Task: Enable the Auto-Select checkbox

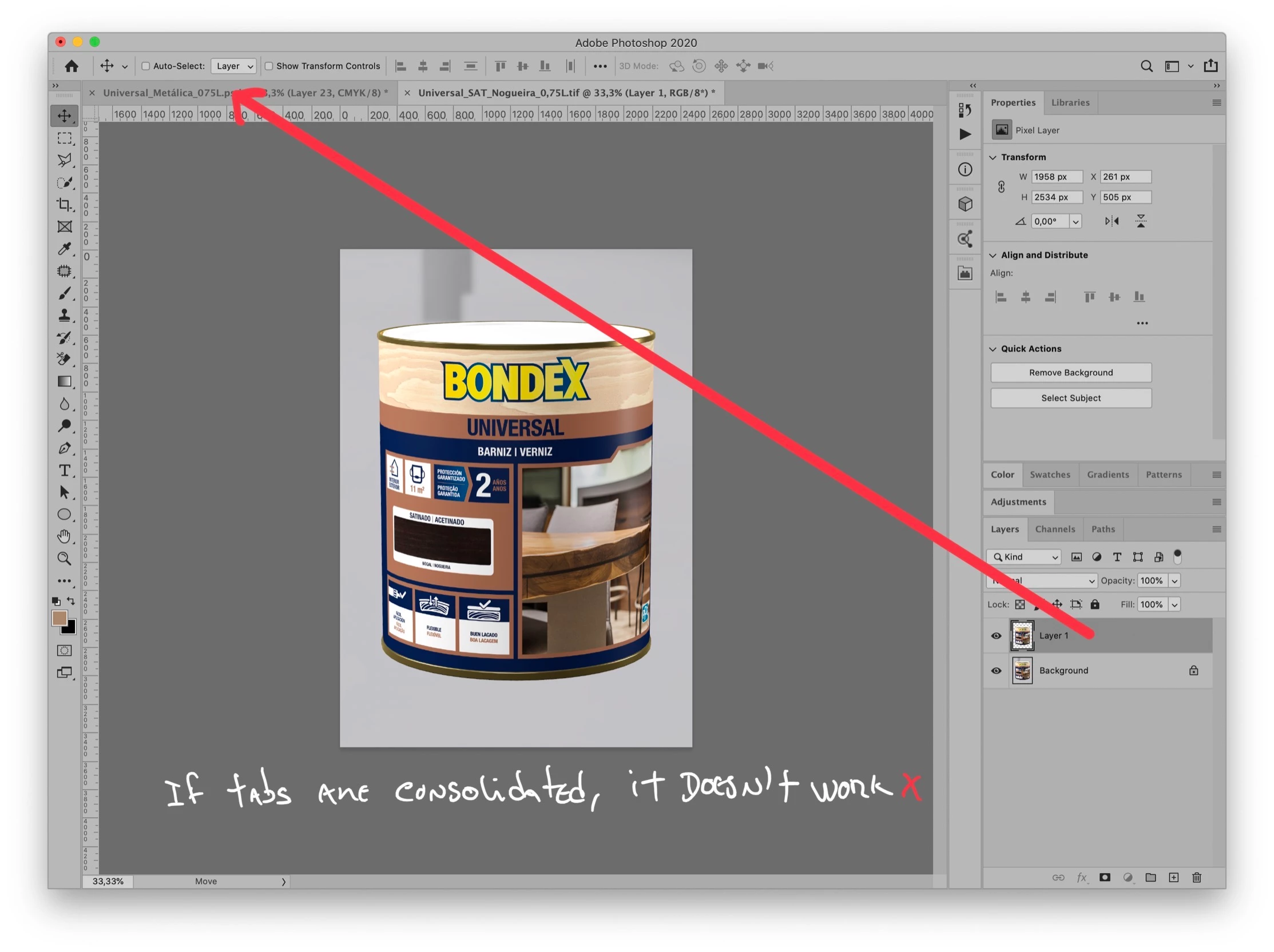Action: [146, 66]
